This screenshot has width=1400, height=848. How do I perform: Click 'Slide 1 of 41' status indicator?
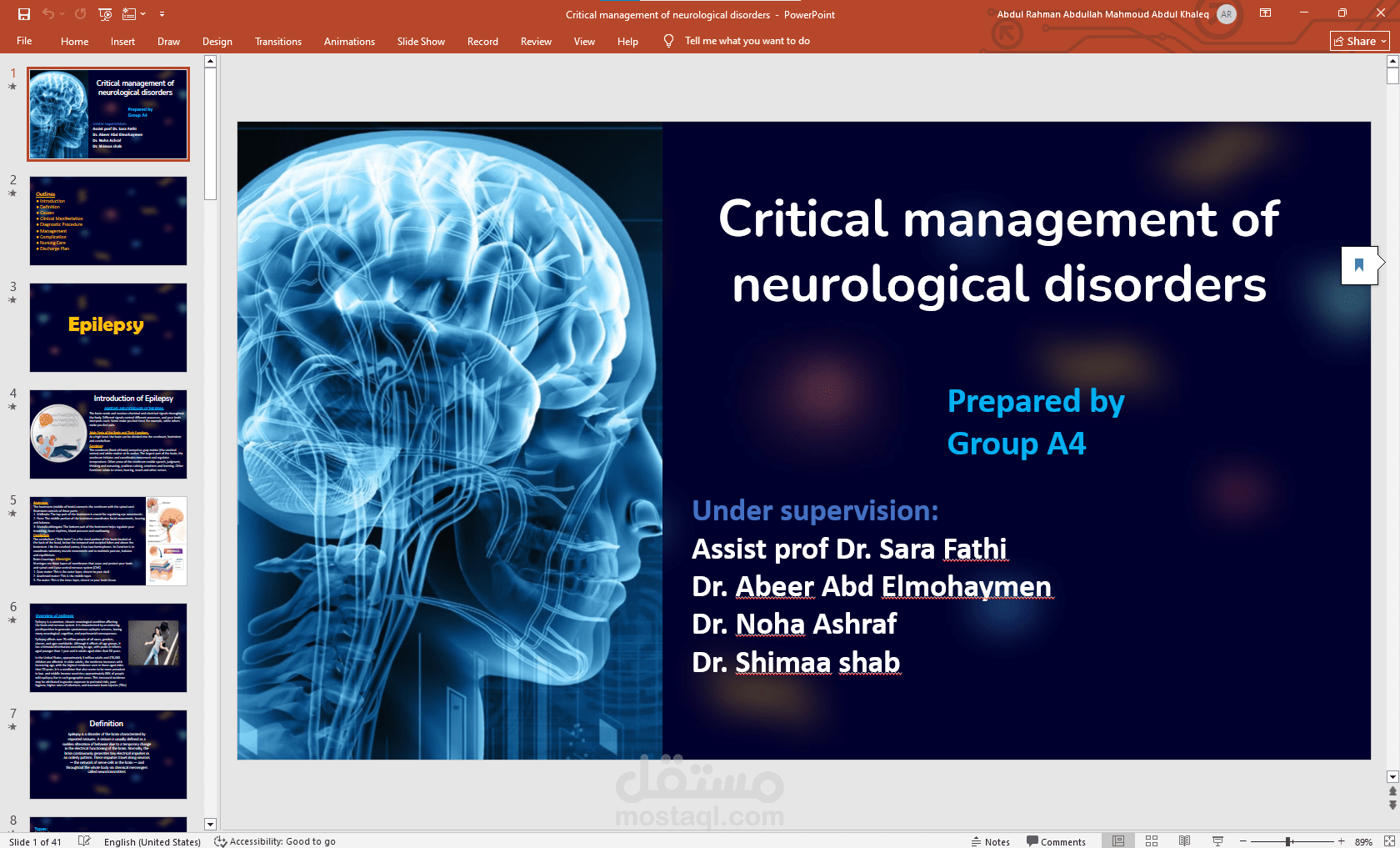click(36, 841)
